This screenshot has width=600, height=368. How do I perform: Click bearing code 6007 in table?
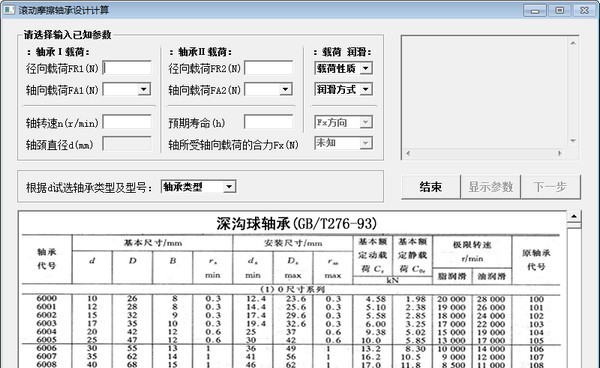(x=47, y=357)
